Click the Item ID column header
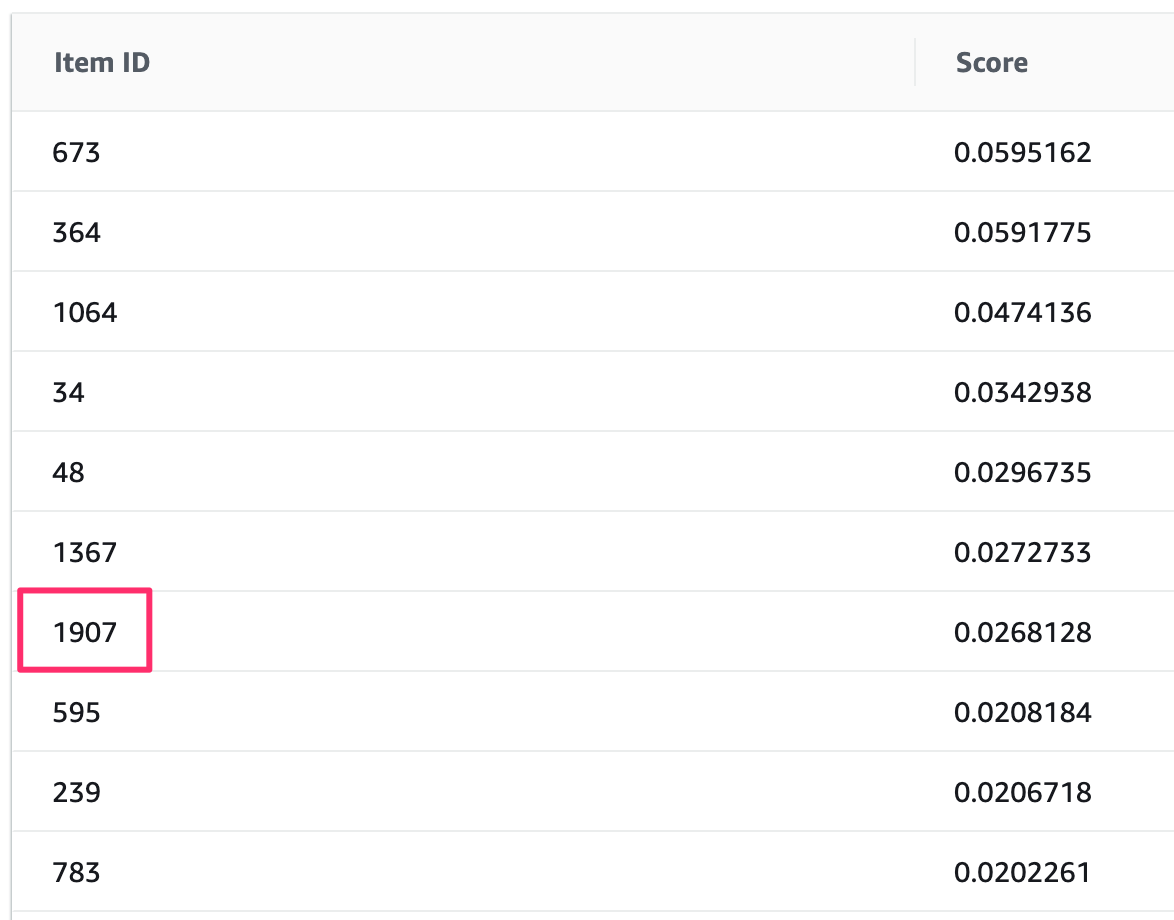This screenshot has height=920, width=1174. coord(101,63)
